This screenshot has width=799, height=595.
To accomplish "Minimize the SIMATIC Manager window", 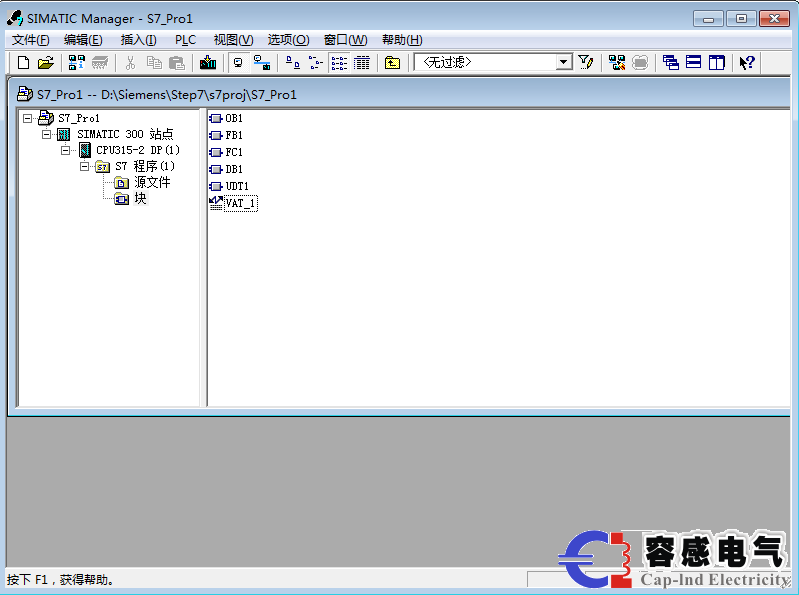I will pos(708,19).
